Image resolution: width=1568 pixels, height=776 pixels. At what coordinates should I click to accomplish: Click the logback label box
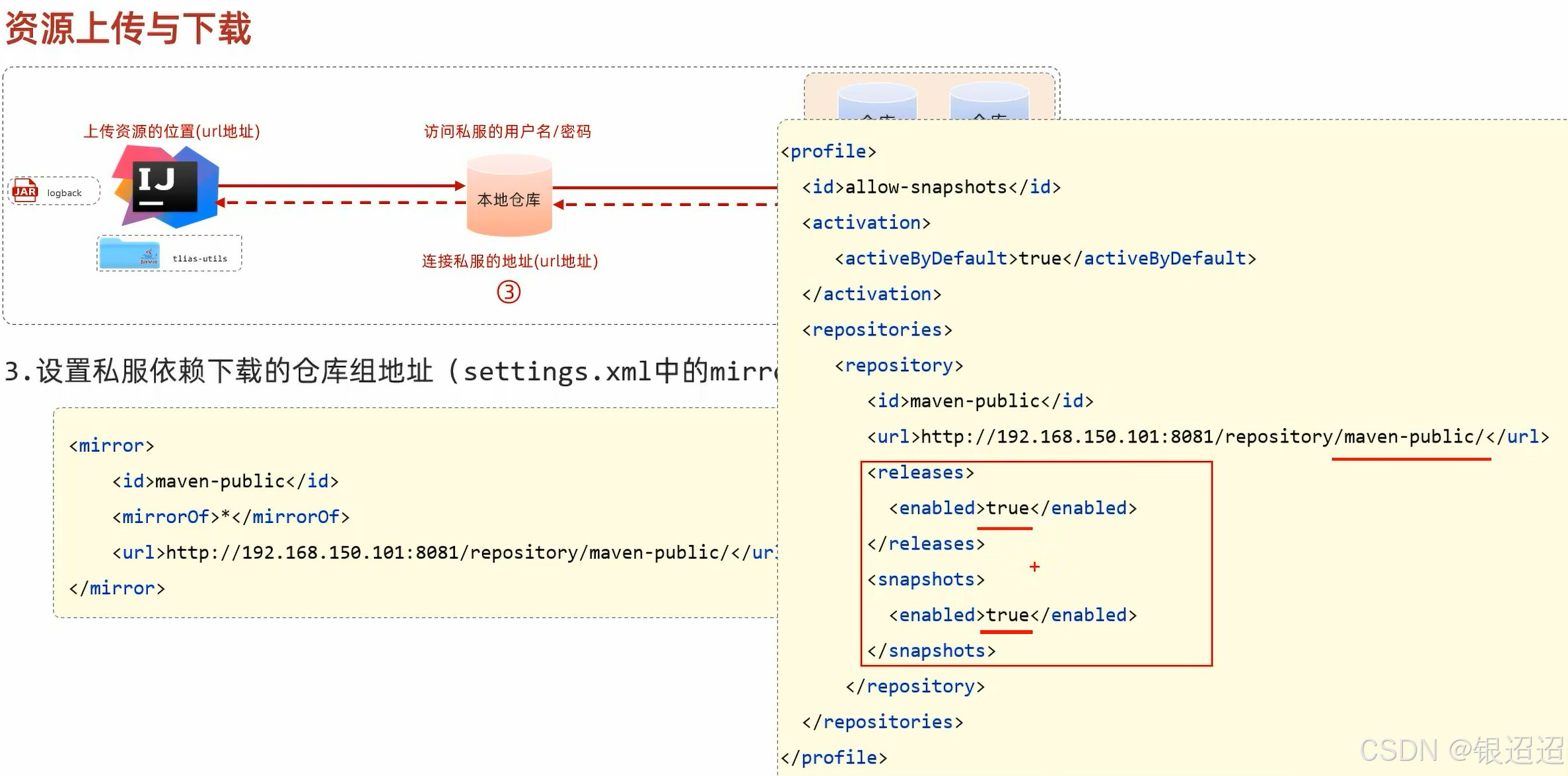(65, 193)
